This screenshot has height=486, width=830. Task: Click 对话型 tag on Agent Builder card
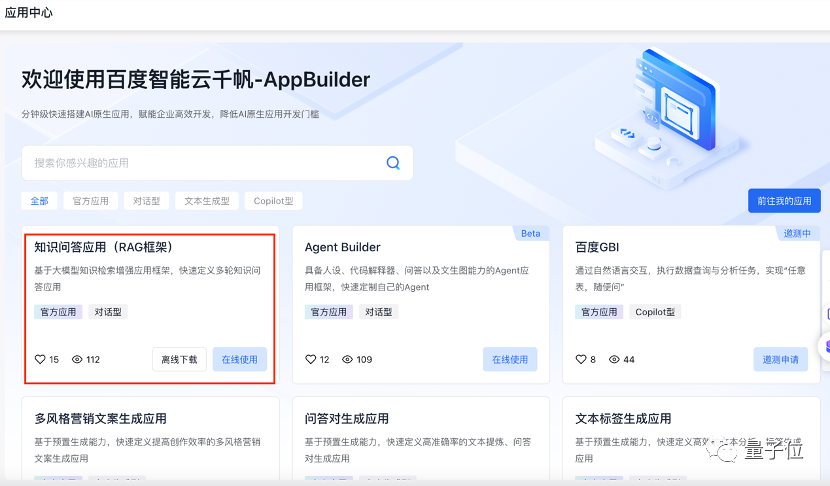[x=378, y=312]
